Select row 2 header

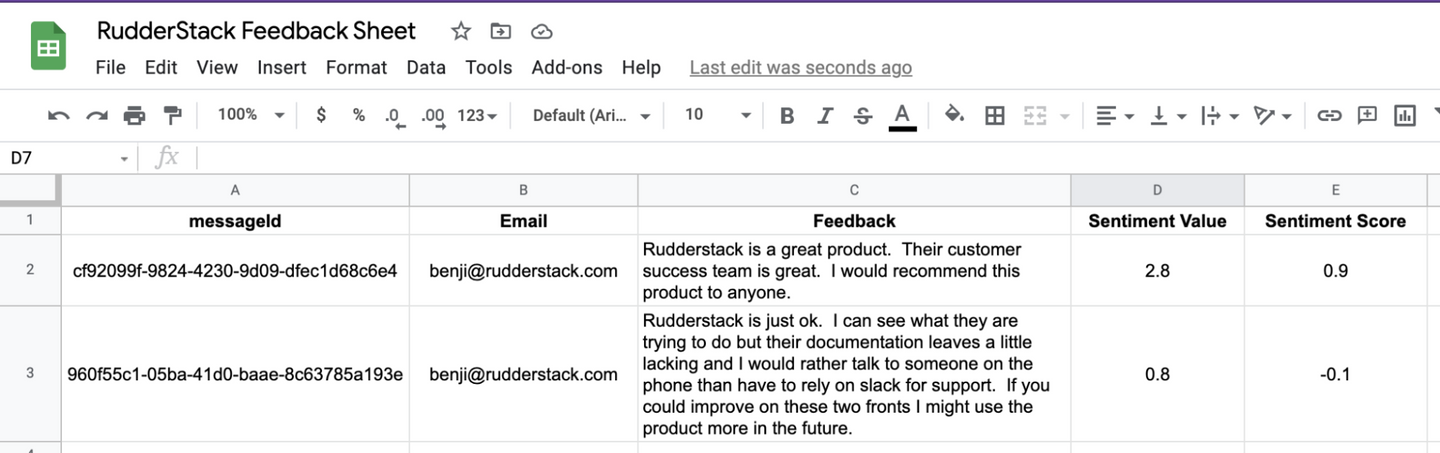[30, 270]
